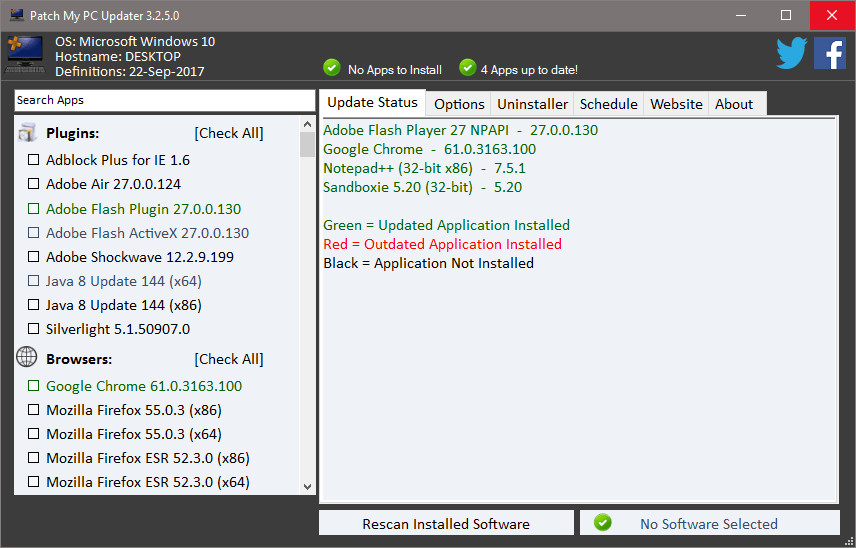This screenshot has height=548, width=856.
Task: Maximize the Patch My PC window
Action: pos(786,15)
